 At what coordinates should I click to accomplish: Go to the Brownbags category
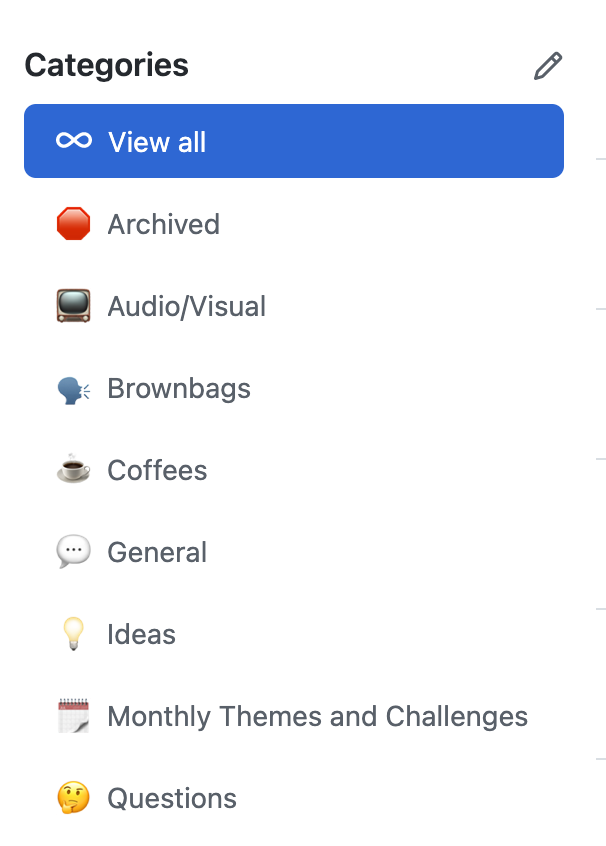click(294, 388)
